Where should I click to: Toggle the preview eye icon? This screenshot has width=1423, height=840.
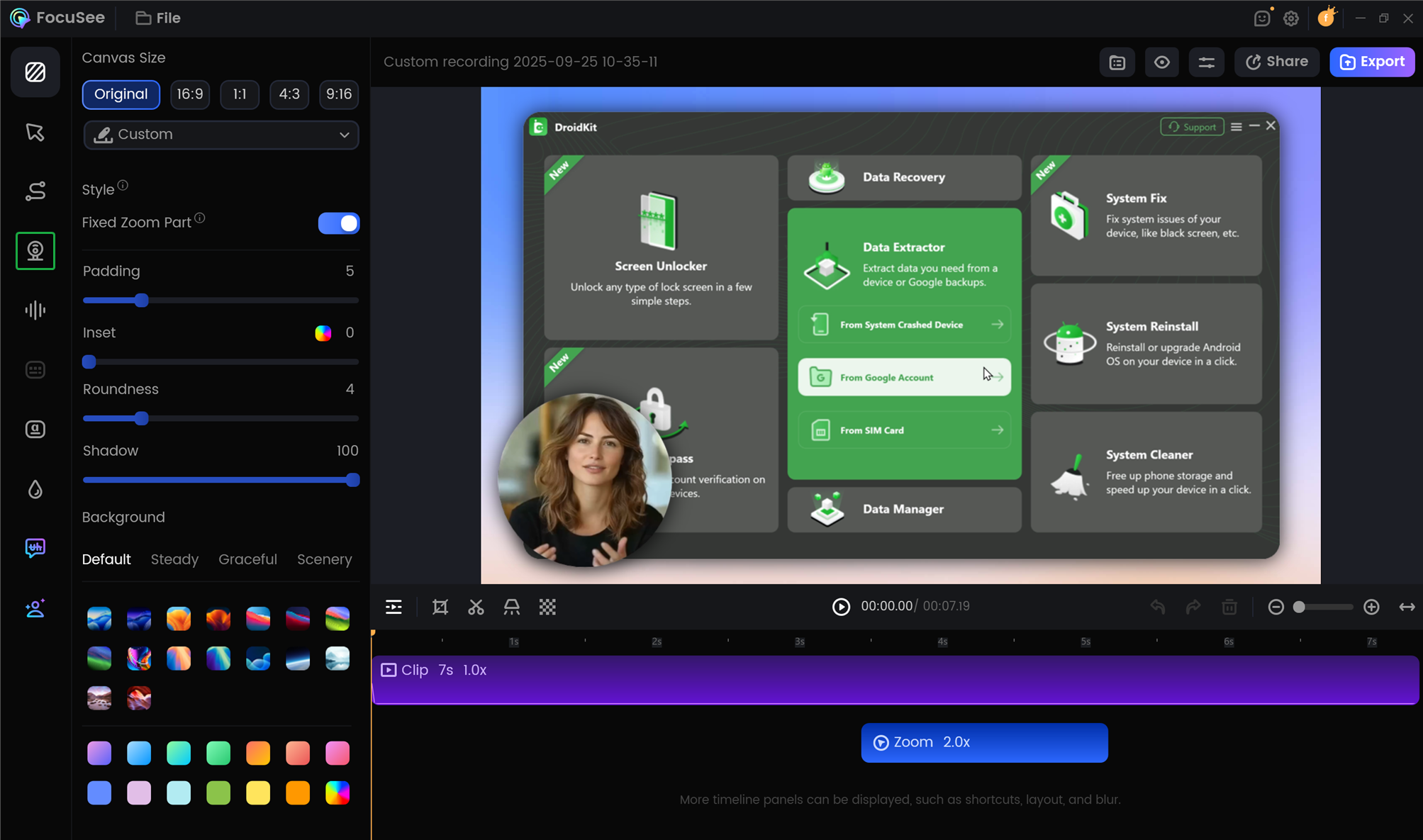pyautogui.click(x=1161, y=62)
